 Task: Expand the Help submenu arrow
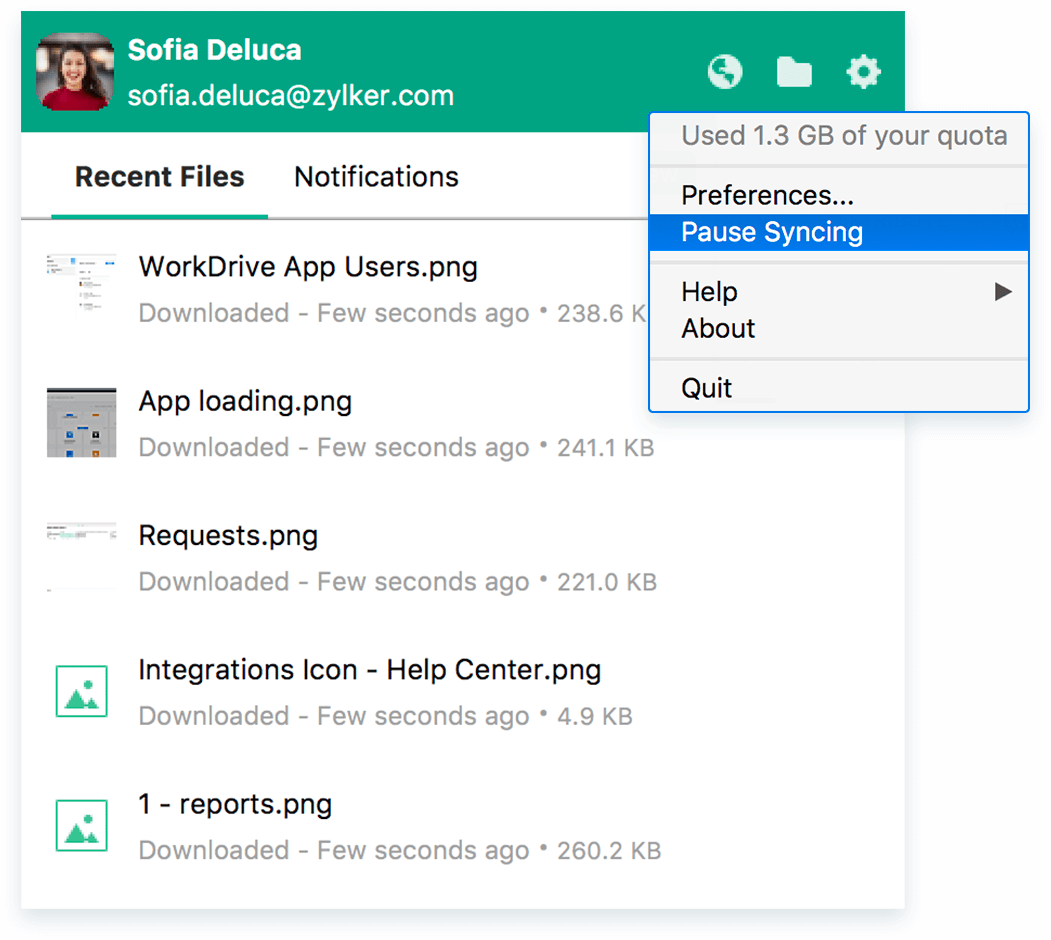click(1002, 292)
